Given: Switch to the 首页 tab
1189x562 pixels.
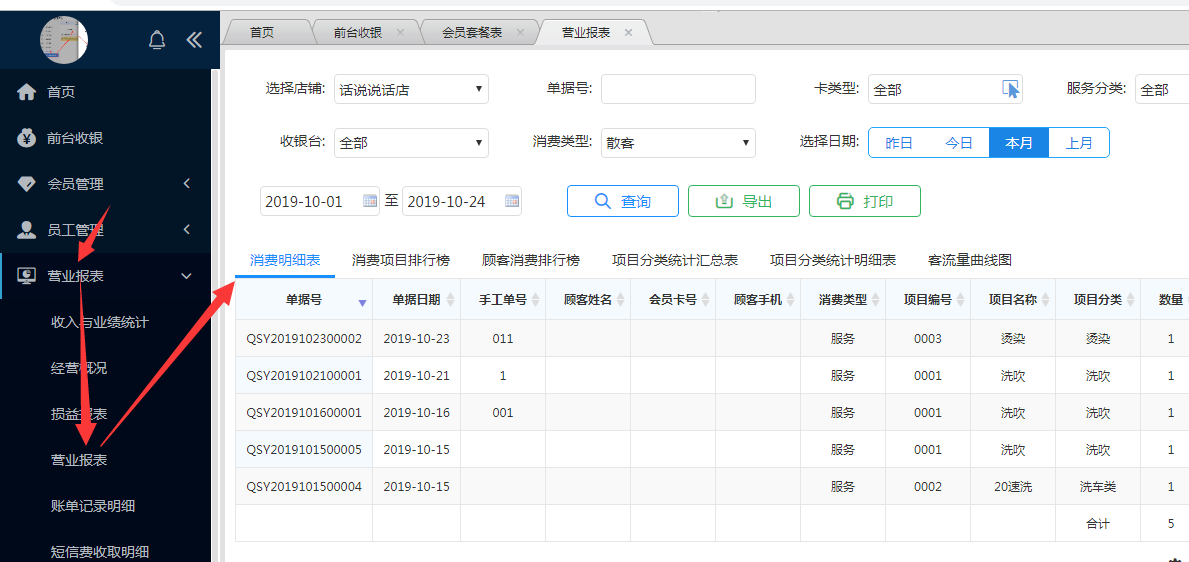Looking at the screenshot, I should pos(262,33).
